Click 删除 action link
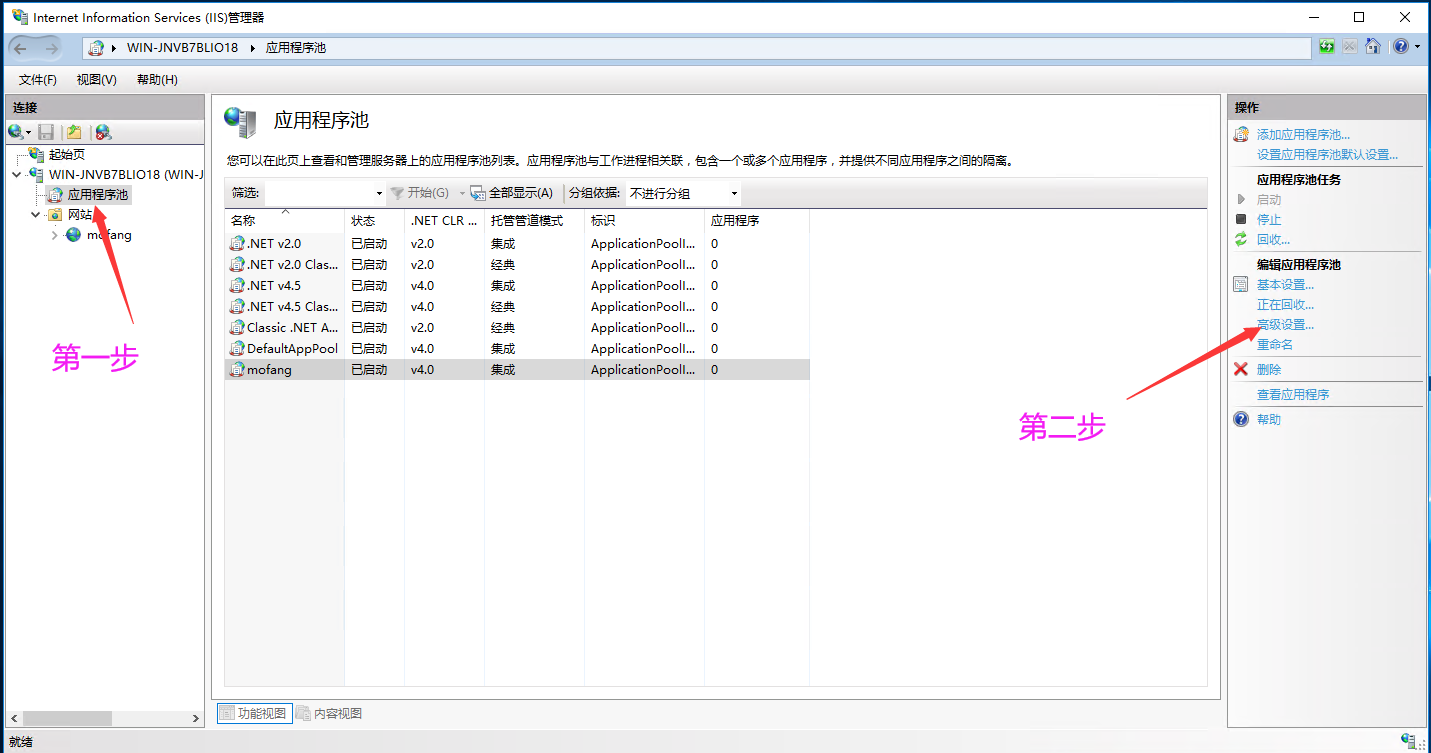Image resolution: width=1431 pixels, height=753 pixels. pos(1269,369)
